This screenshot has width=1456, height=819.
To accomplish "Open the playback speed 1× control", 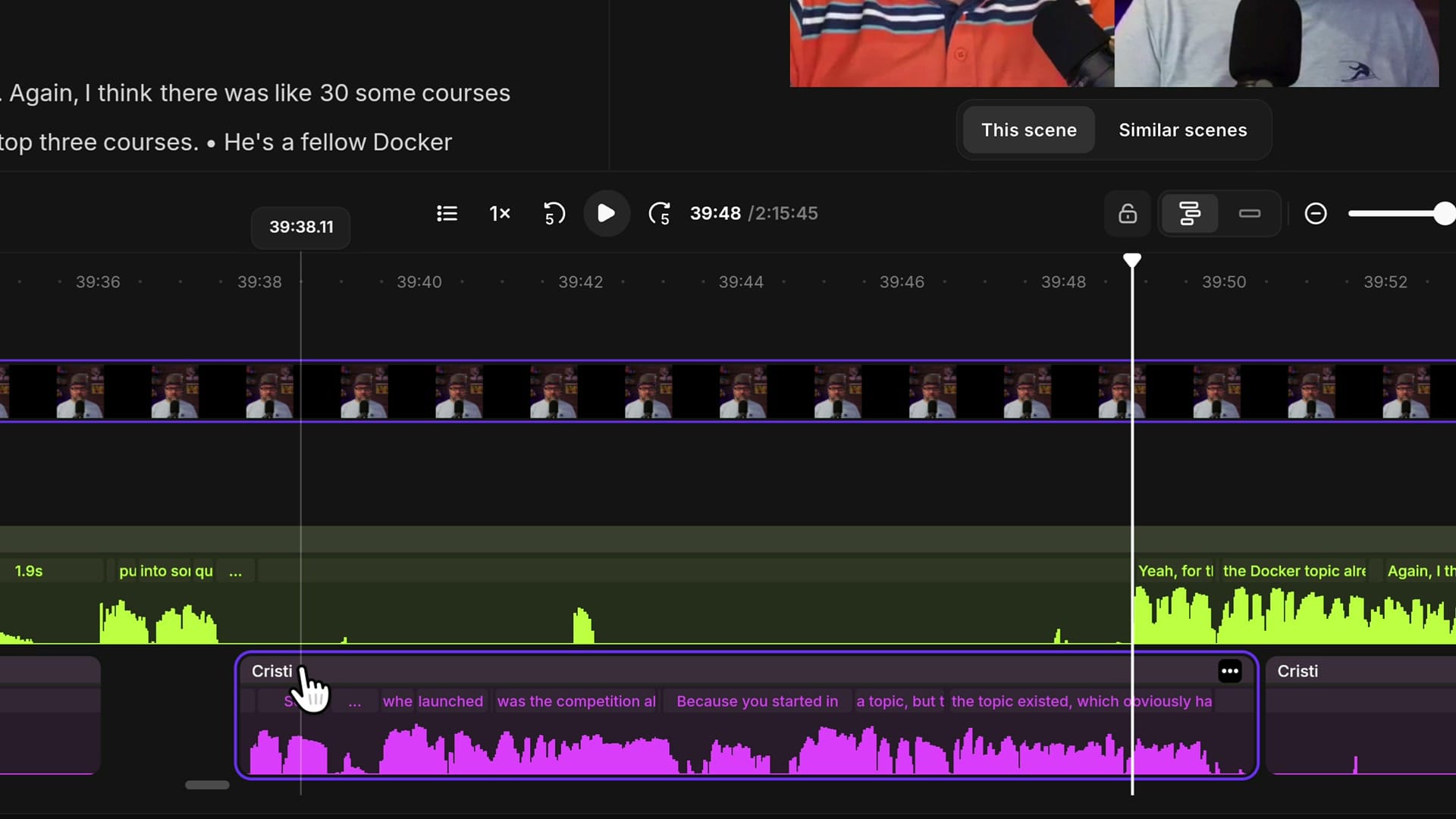I will 500,214.
